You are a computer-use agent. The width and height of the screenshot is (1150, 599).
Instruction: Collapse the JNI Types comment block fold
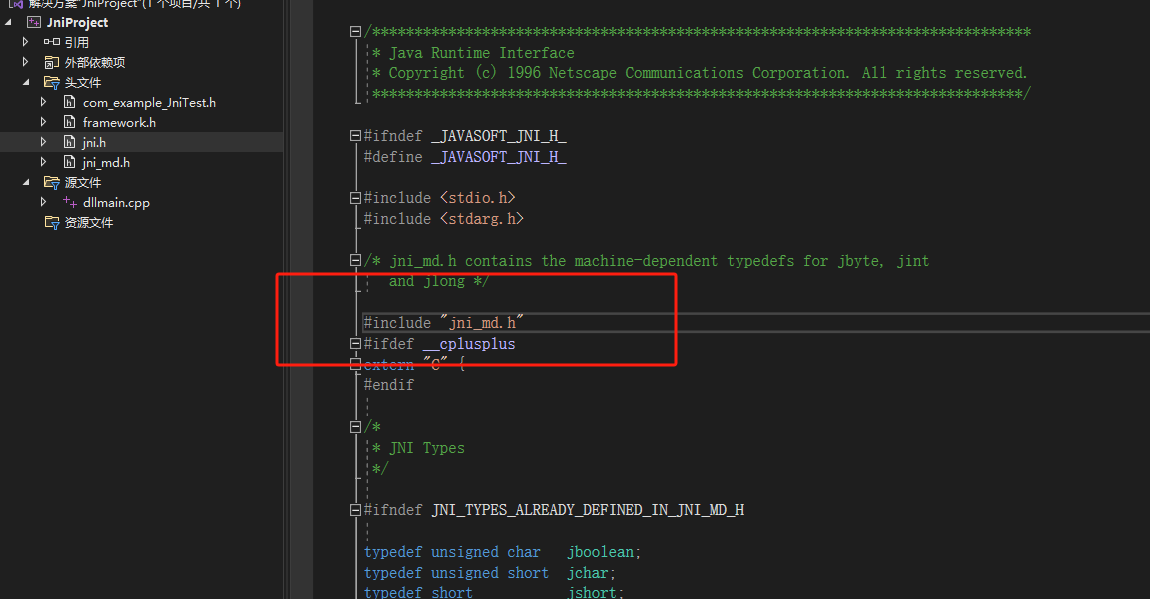[355, 426]
